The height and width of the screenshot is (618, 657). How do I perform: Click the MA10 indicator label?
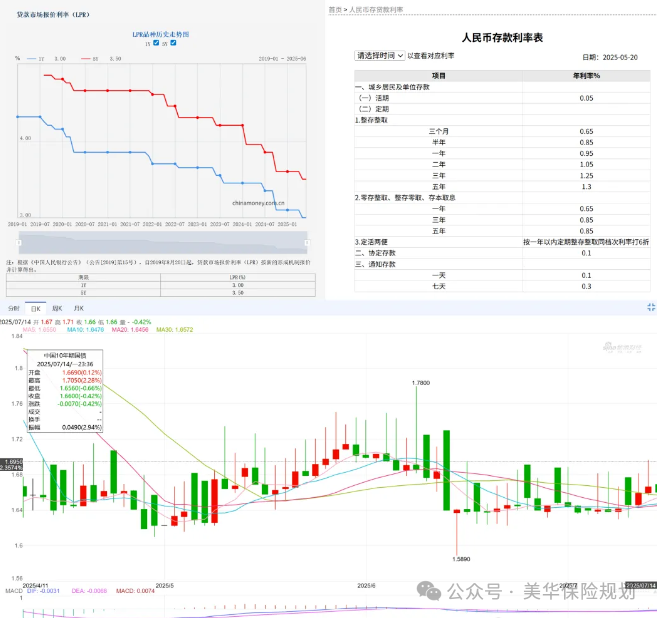84,328
